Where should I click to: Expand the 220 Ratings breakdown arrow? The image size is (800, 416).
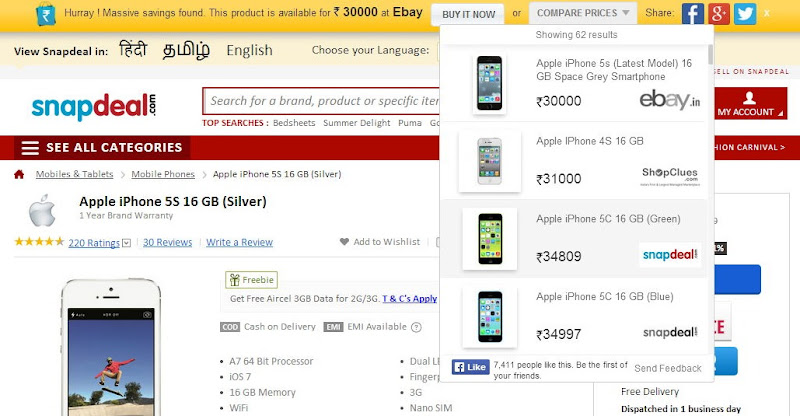(127, 243)
